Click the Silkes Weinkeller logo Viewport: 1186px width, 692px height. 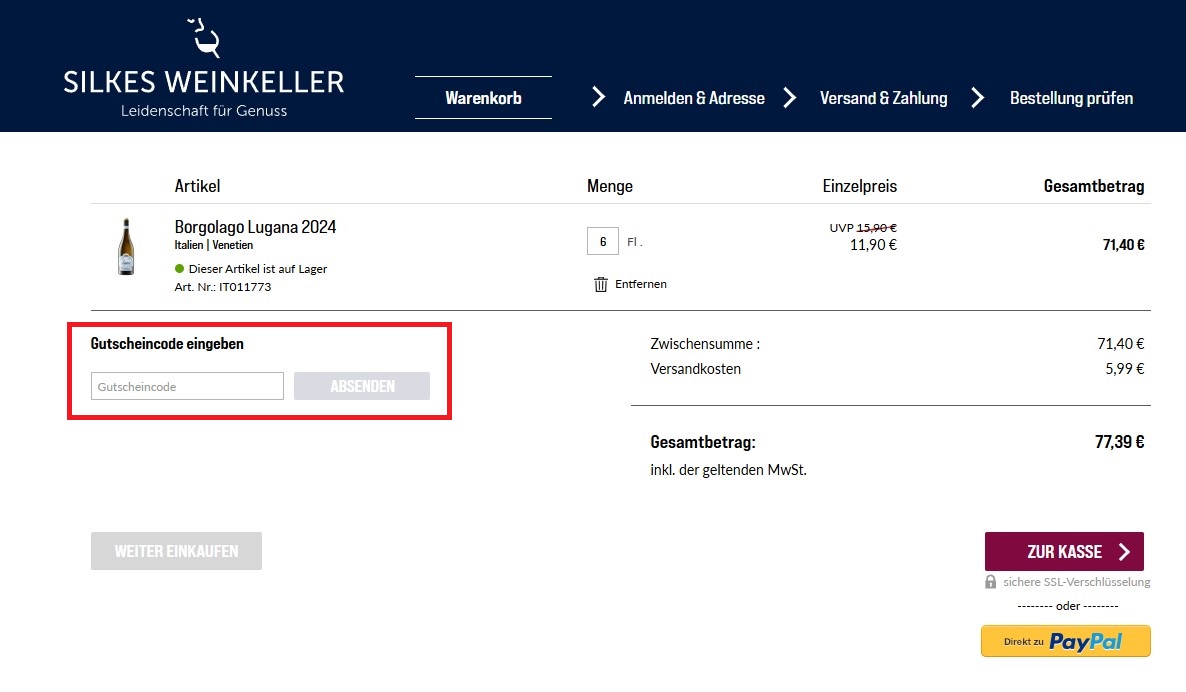pyautogui.click(x=203, y=68)
